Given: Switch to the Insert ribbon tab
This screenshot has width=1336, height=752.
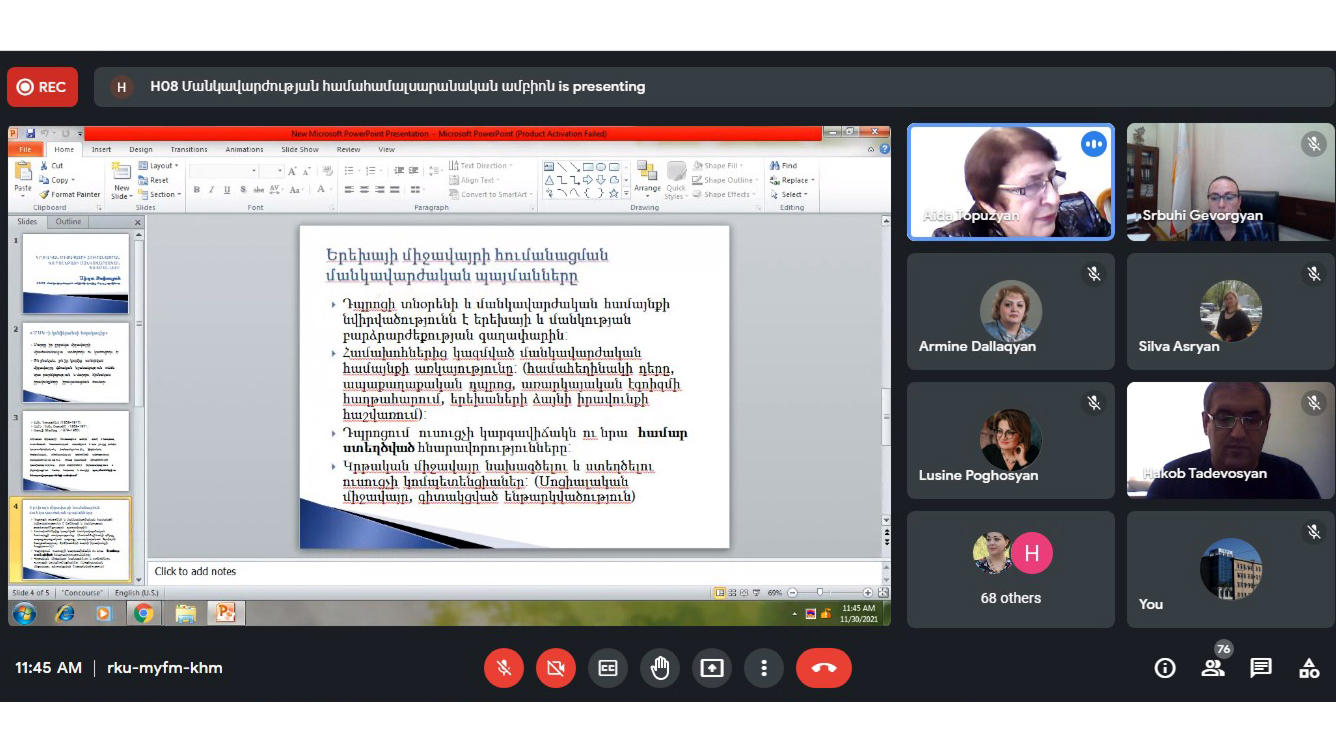Looking at the screenshot, I should coord(101,150).
